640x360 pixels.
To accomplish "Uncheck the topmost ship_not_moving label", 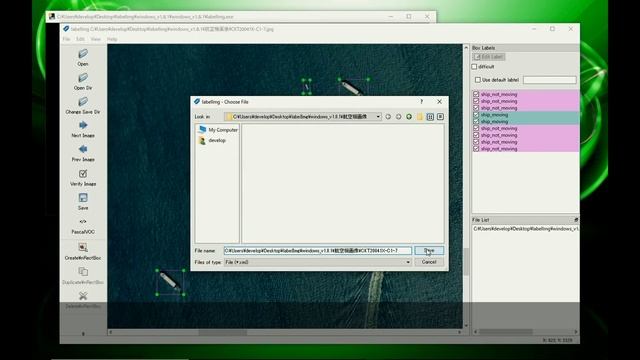I will (x=476, y=94).
